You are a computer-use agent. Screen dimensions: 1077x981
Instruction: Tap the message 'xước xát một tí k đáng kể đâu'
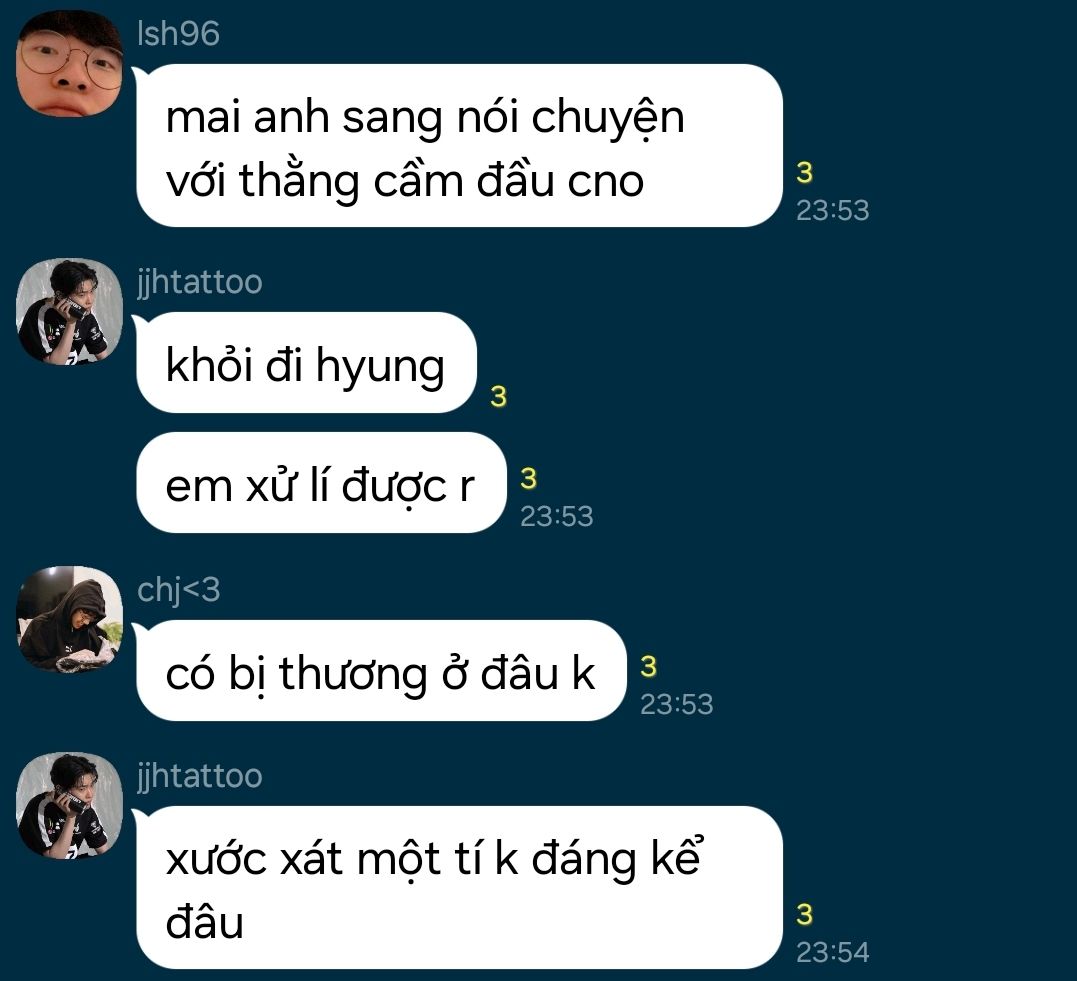(x=460, y=888)
